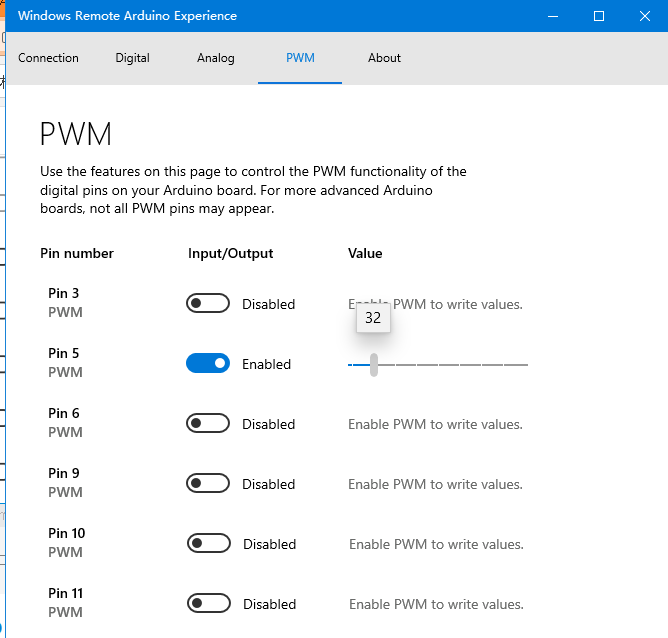Screen dimensions: 668x638
Task: Minimize the Remote Arduino window
Action: pyautogui.click(x=553, y=16)
